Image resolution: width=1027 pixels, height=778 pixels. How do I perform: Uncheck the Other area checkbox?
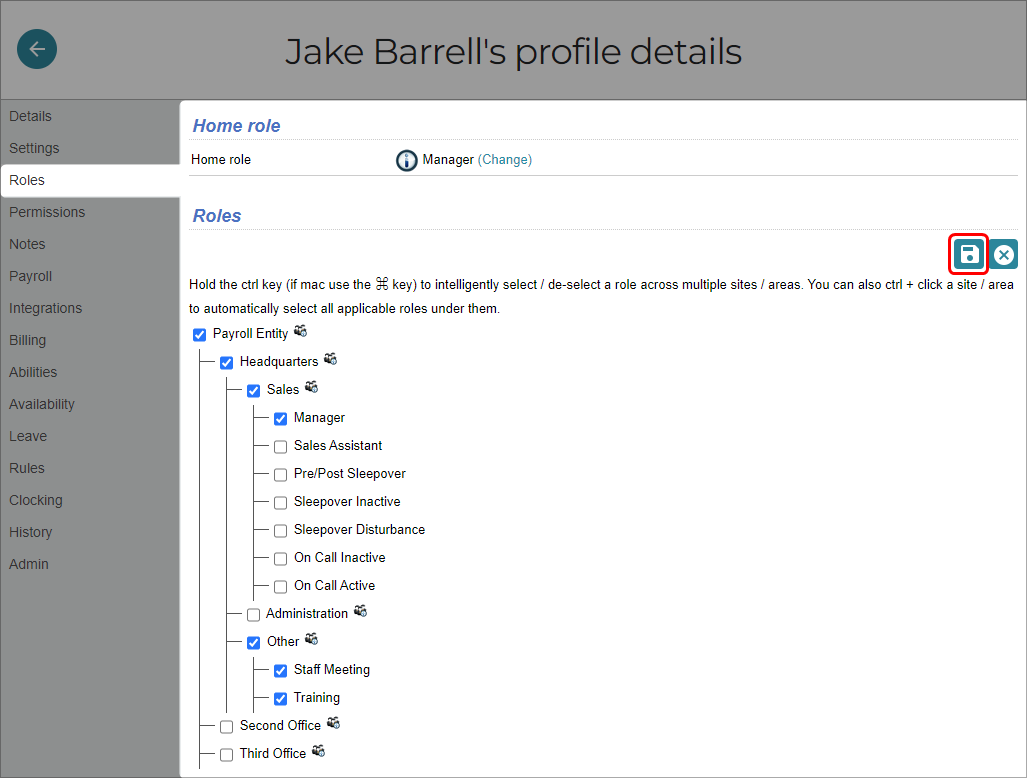click(253, 642)
